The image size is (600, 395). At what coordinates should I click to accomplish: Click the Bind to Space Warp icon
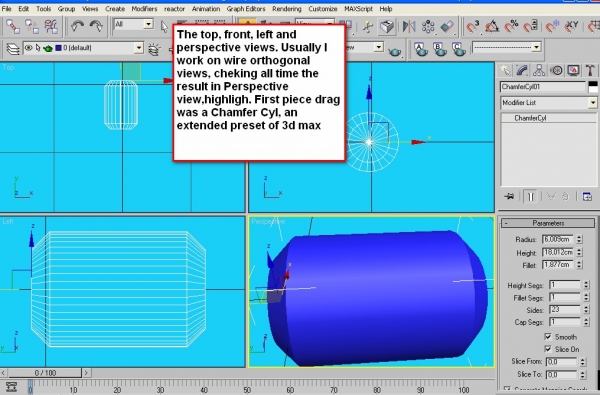coord(51,26)
